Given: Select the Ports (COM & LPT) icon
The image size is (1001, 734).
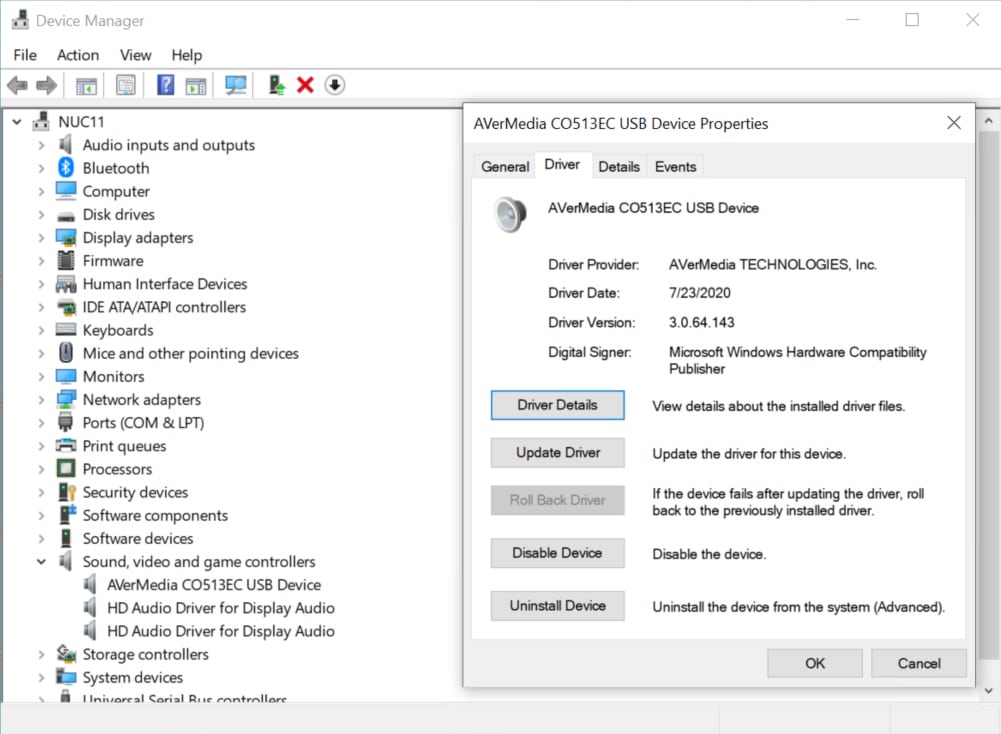Looking at the screenshot, I should (66, 423).
